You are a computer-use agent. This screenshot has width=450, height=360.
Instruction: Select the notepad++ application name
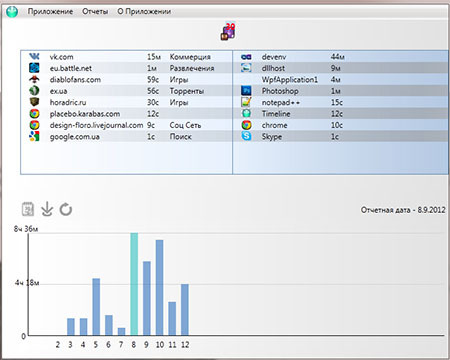[x=281, y=102]
